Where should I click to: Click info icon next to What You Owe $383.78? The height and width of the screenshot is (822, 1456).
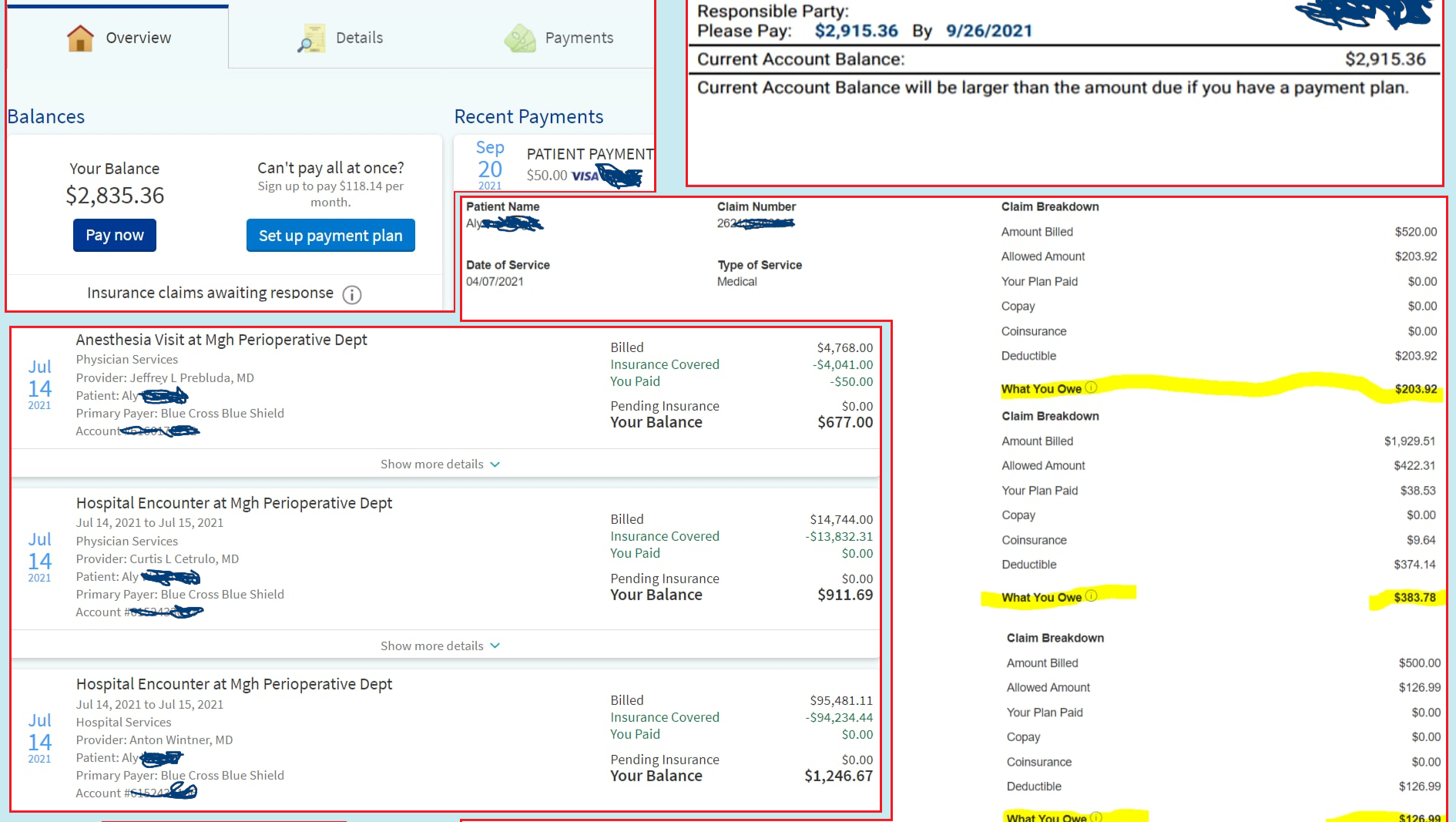[x=1091, y=596]
